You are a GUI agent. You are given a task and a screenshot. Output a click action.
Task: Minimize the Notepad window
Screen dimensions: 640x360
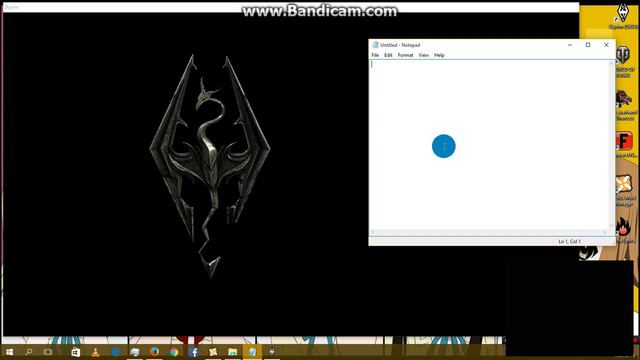[570, 45]
